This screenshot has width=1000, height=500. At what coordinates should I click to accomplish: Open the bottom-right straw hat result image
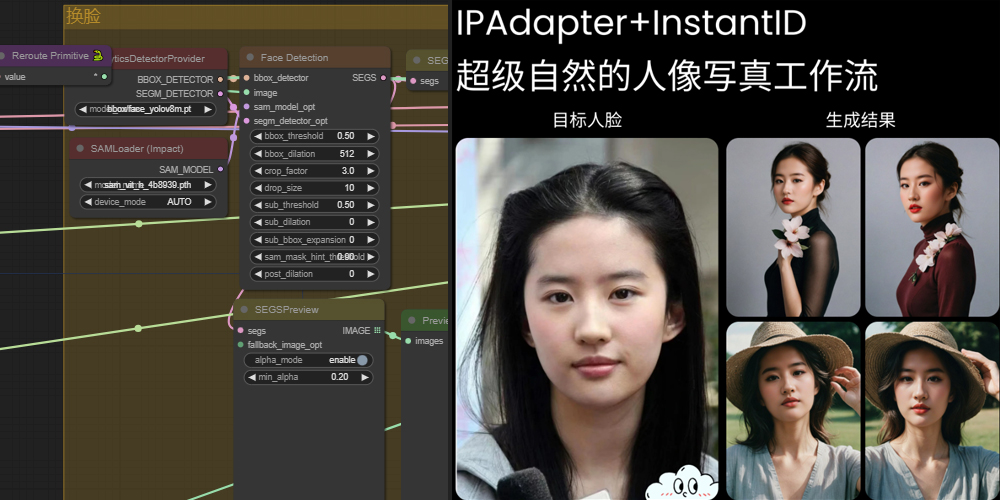pyautogui.click(x=932, y=411)
